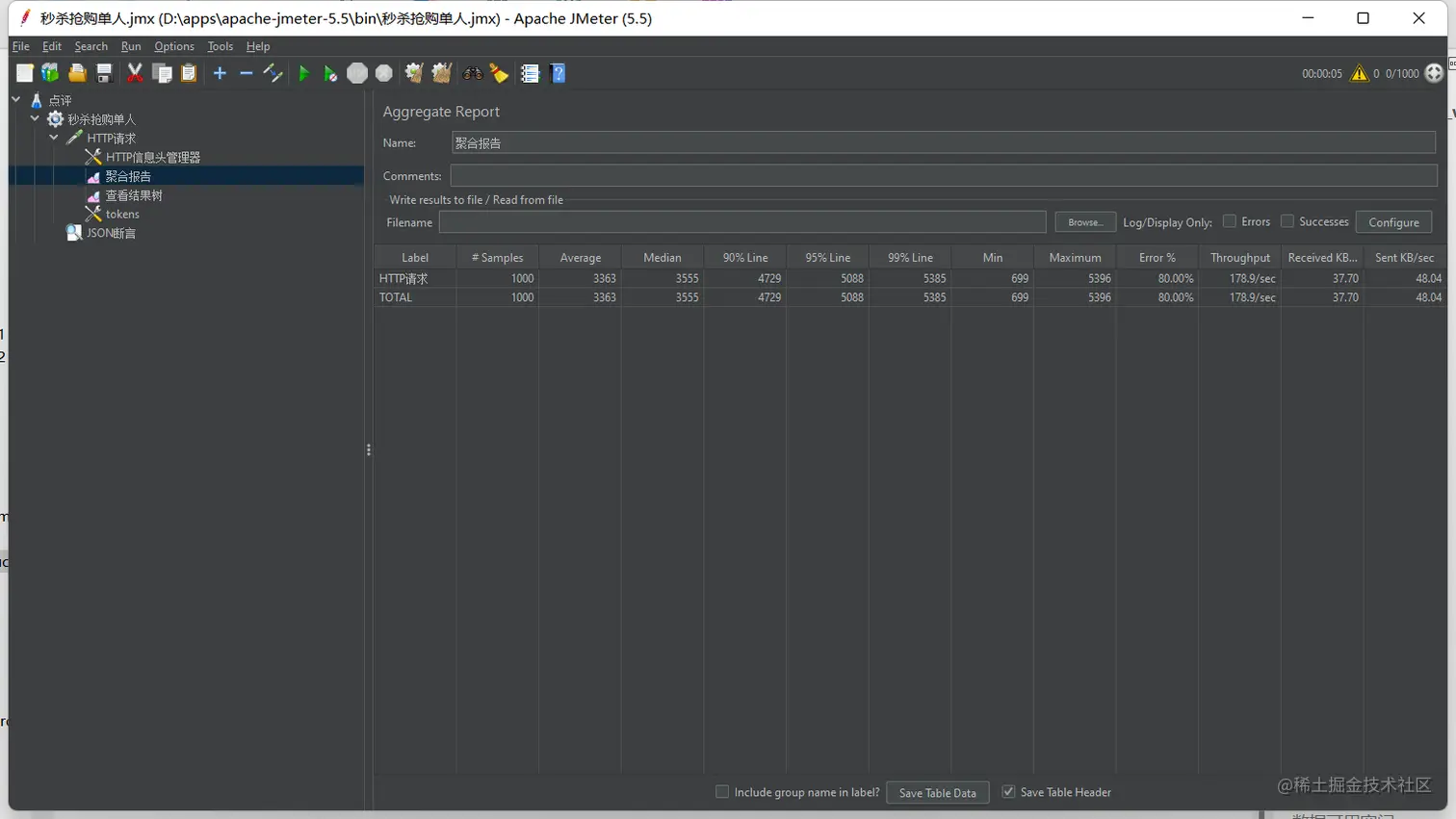Click the TOTAL row label cell
Screen dimensions: 1456x819
point(415,297)
